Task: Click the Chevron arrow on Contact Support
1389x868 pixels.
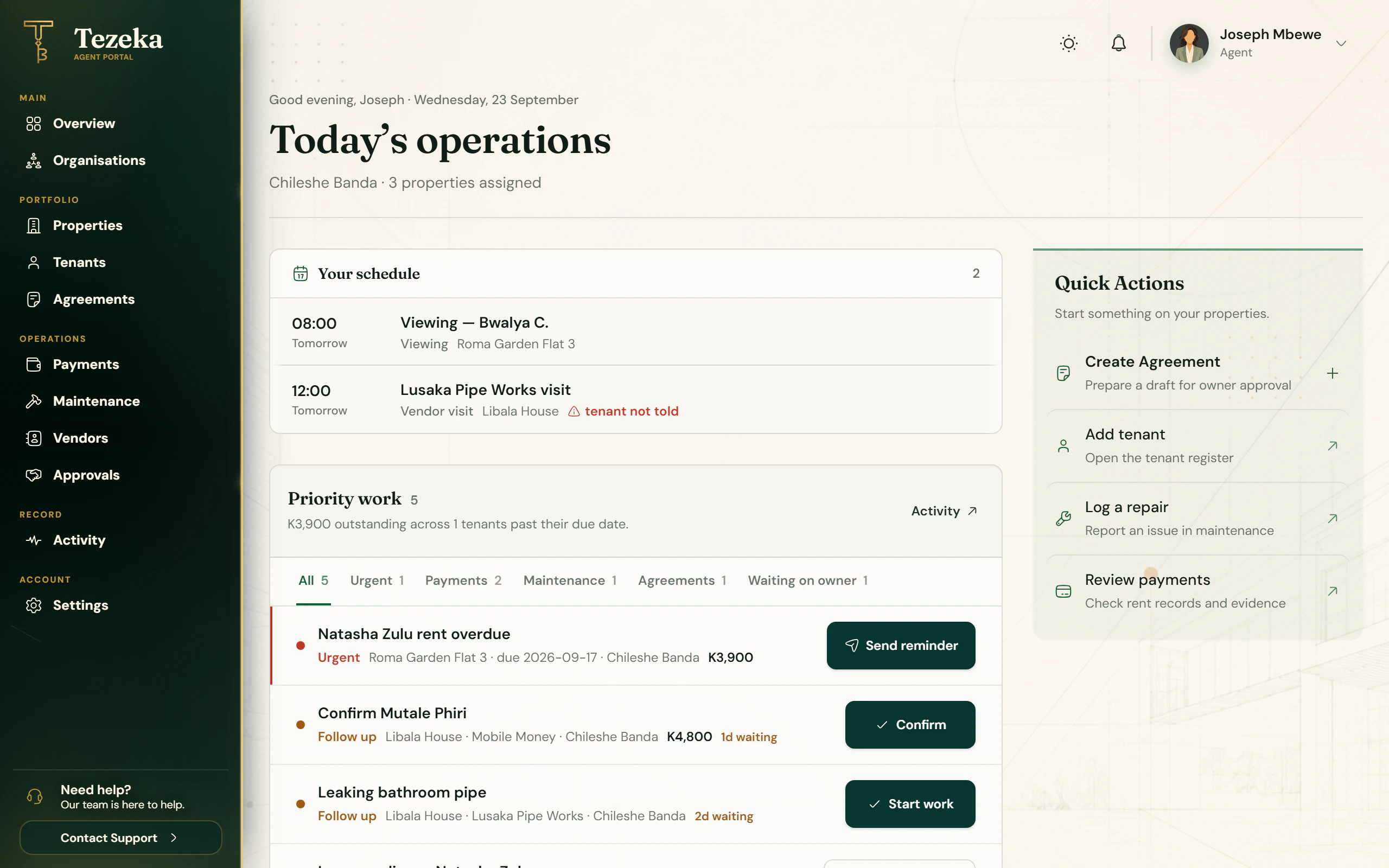Action: (x=173, y=838)
